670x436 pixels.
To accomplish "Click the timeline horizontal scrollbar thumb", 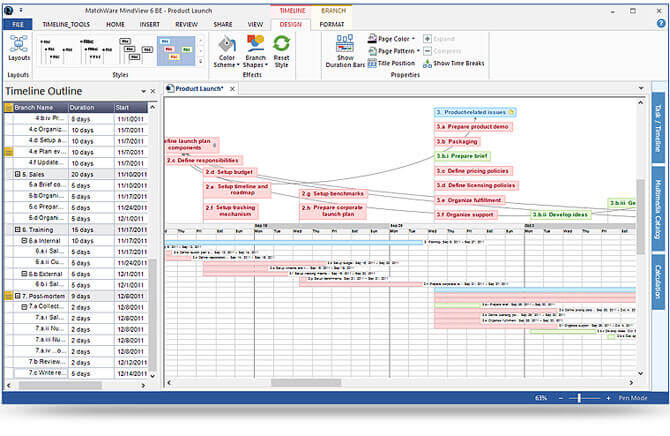I will coord(306,383).
